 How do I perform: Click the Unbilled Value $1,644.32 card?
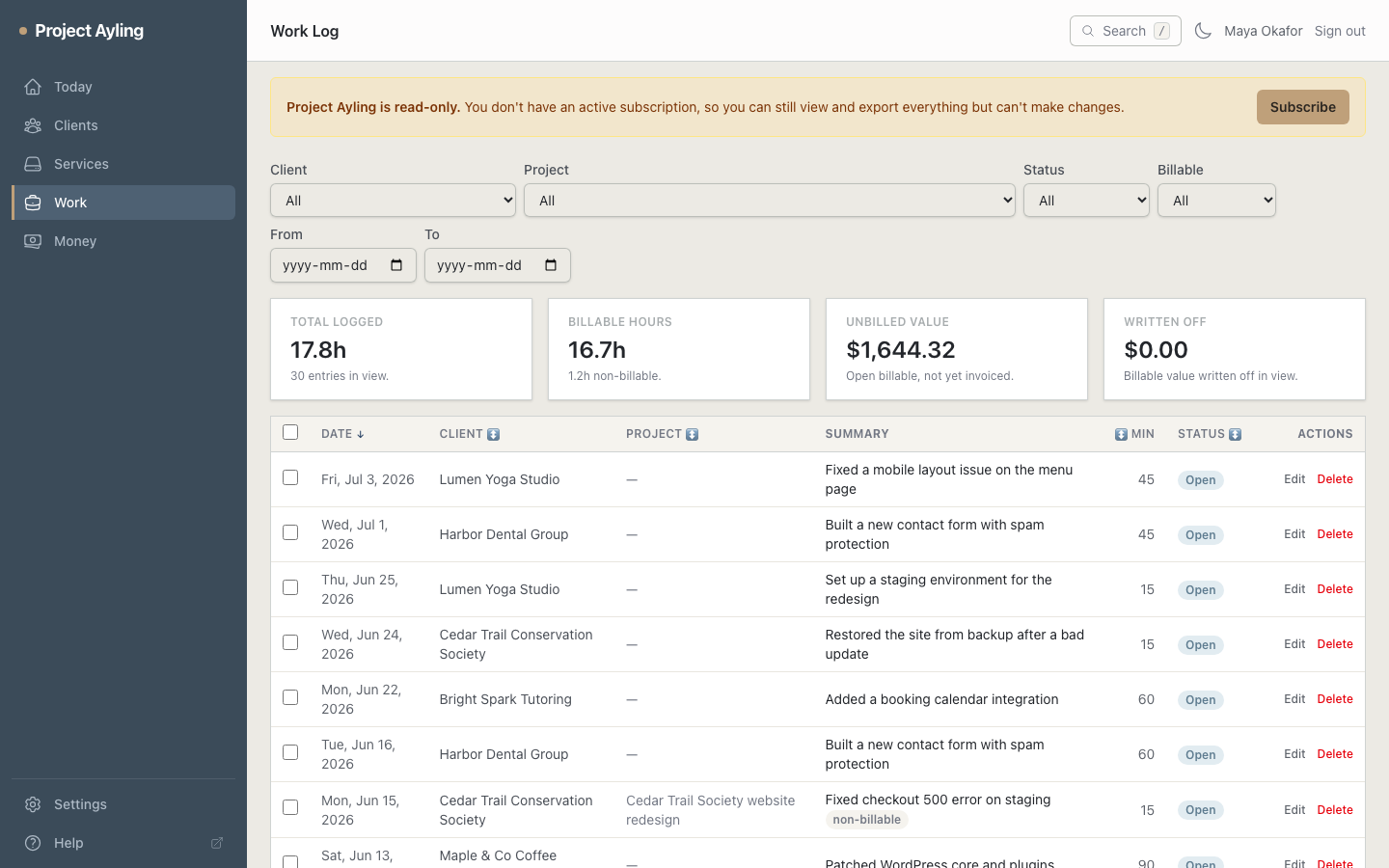click(957, 349)
